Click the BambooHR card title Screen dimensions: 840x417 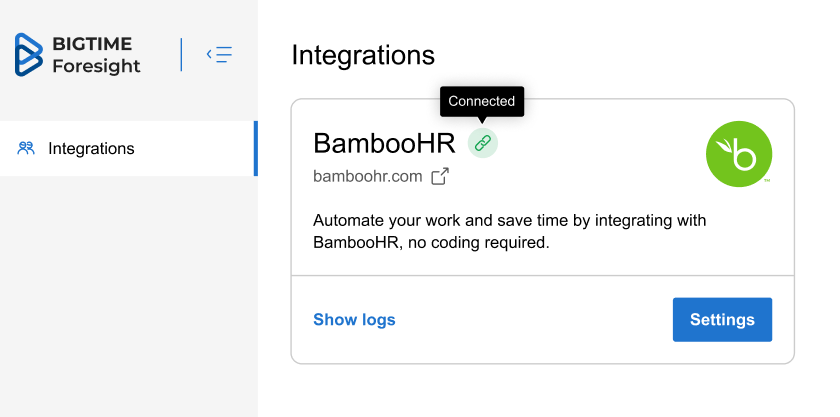click(x=384, y=143)
